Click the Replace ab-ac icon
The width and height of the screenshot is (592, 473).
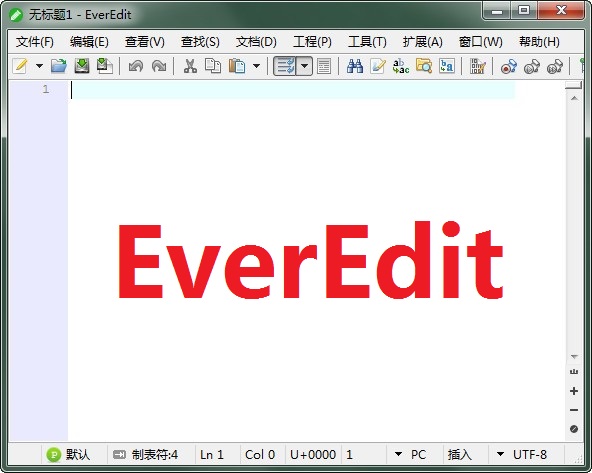click(401, 66)
